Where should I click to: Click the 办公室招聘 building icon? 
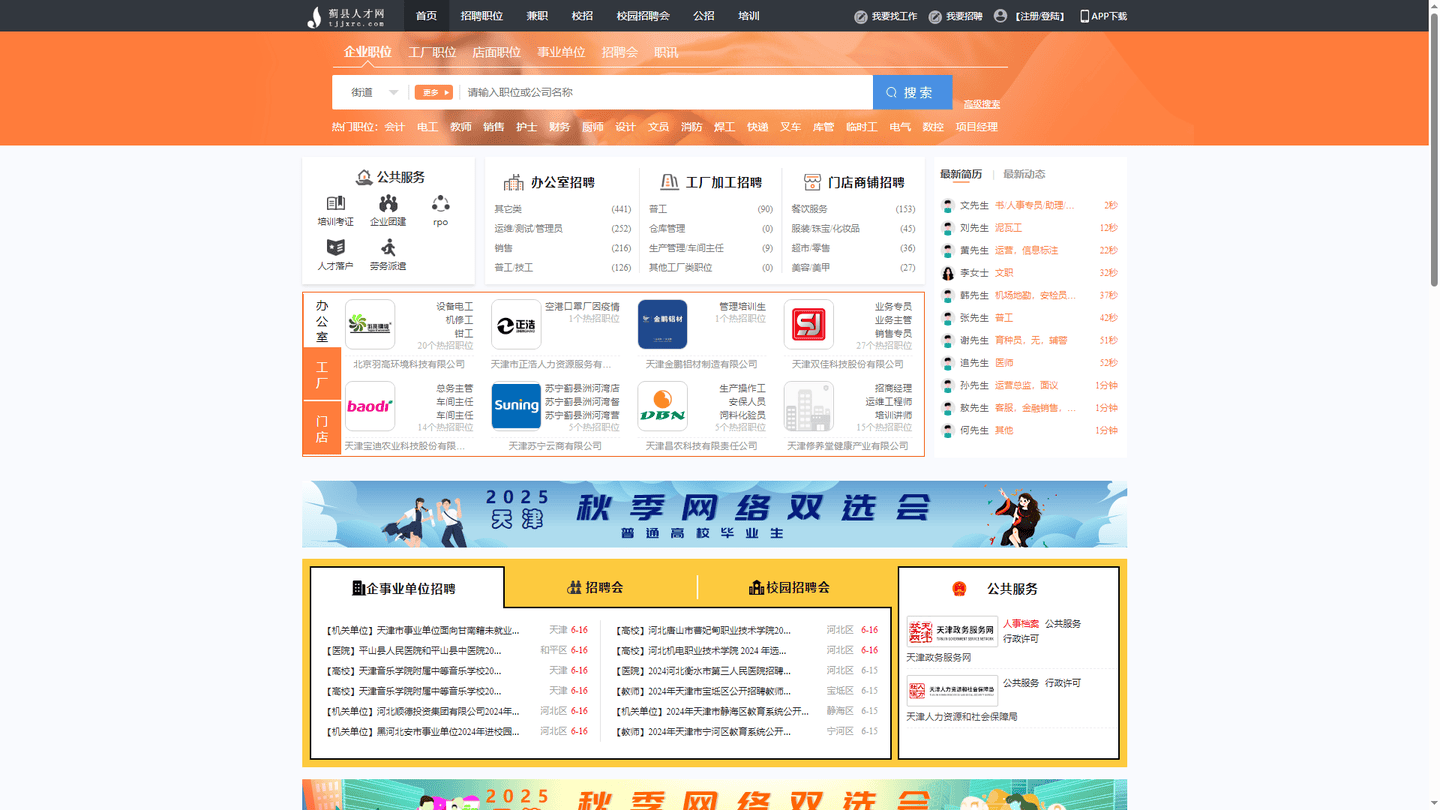point(514,182)
